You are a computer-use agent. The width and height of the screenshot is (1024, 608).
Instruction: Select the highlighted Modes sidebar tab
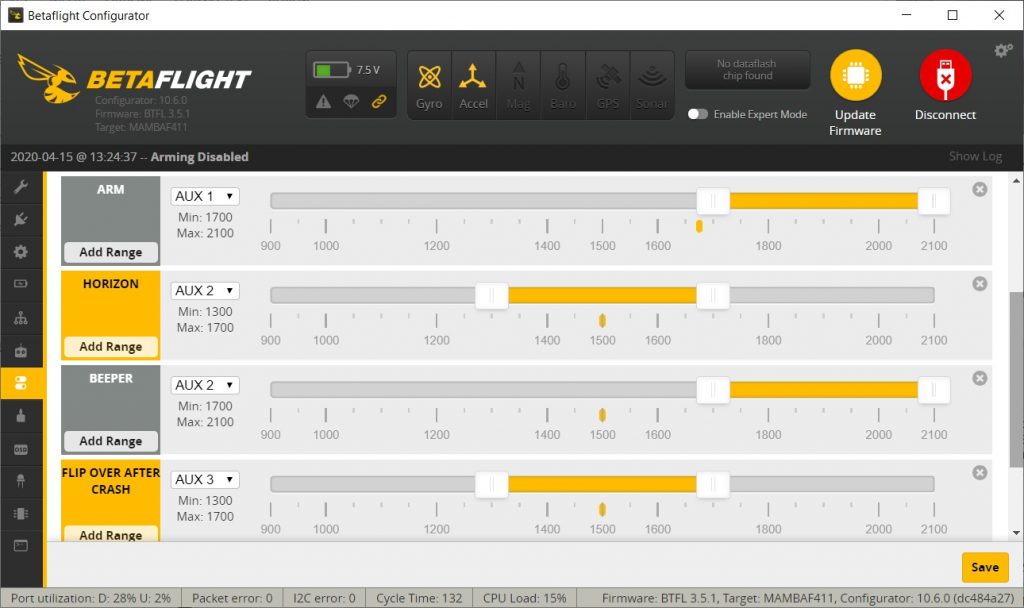click(x=21, y=383)
